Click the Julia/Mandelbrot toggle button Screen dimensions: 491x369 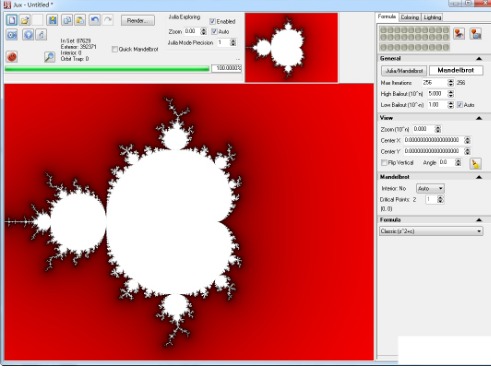(x=404, y=71)
